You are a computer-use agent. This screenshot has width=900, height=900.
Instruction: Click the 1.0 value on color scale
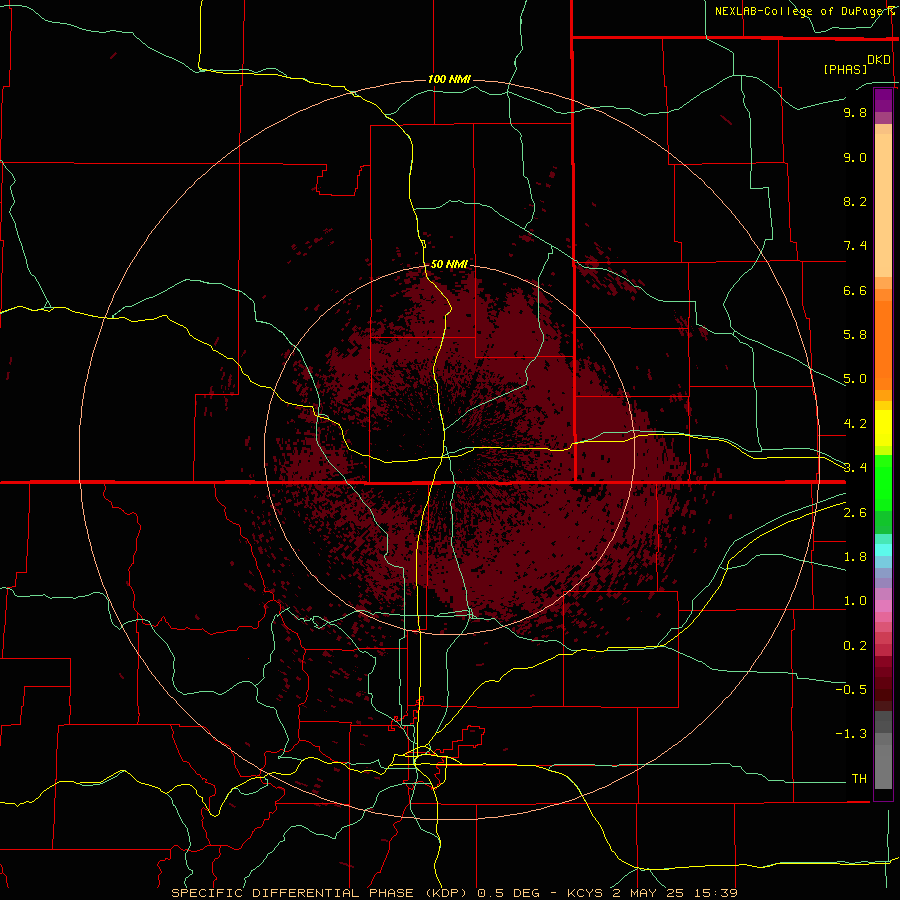[x=855, y=601]
